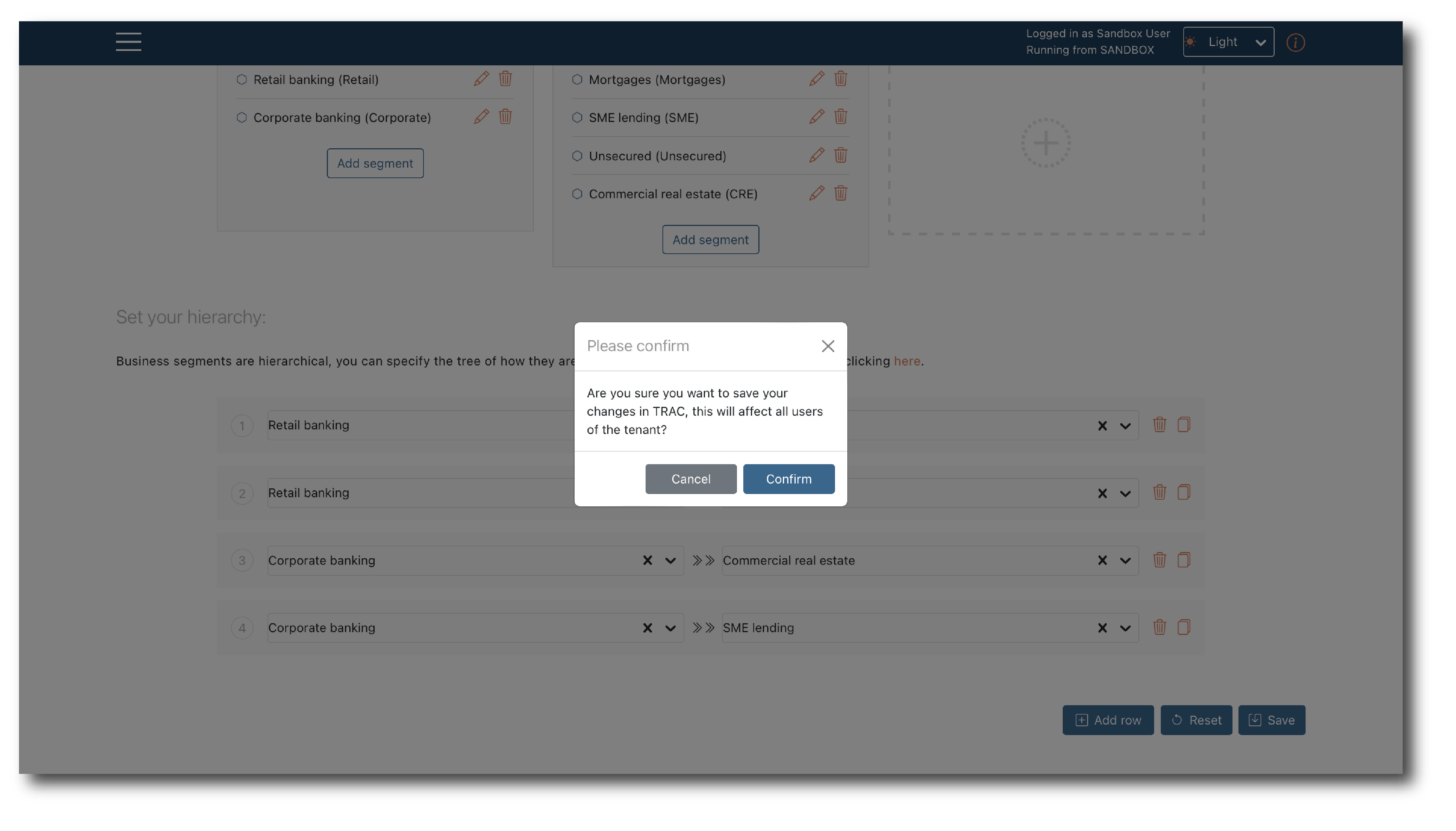The height and width of the screenshot is (831, 1456).
Task: Click Add segment under Corporate banking
Action: click(375, 163)
